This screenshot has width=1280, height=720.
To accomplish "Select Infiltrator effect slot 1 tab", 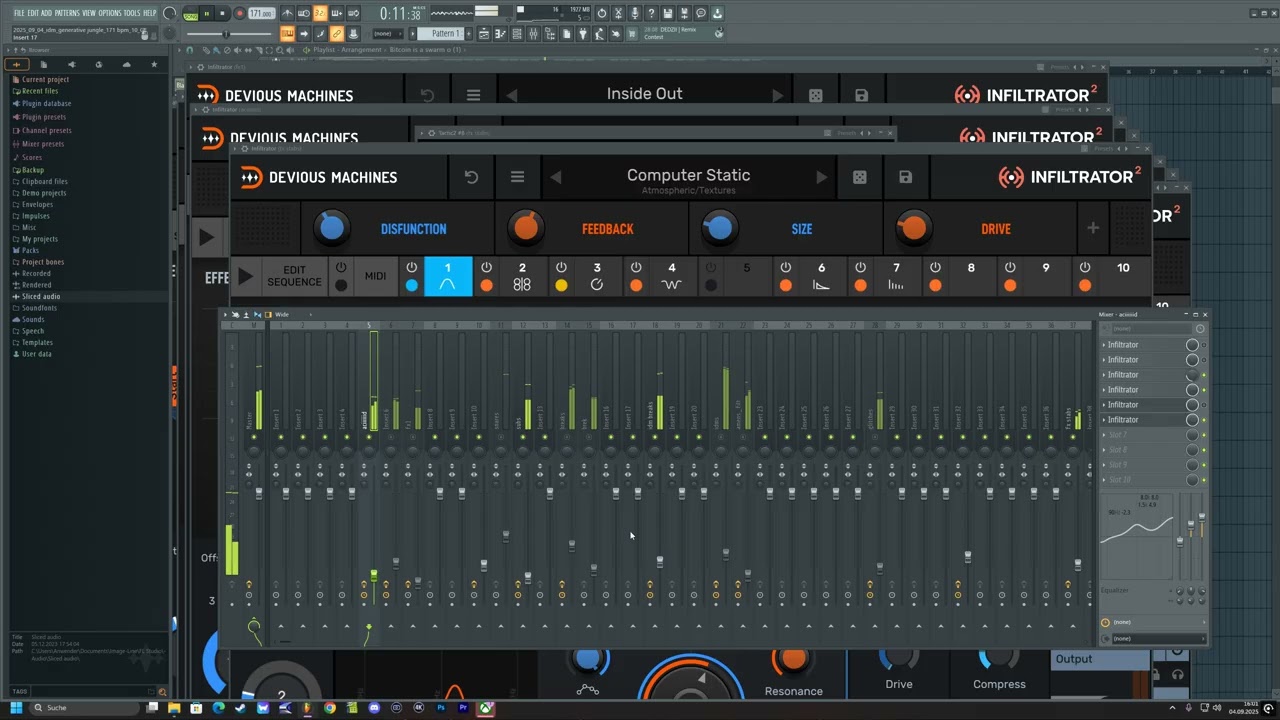I will [447, 276].
